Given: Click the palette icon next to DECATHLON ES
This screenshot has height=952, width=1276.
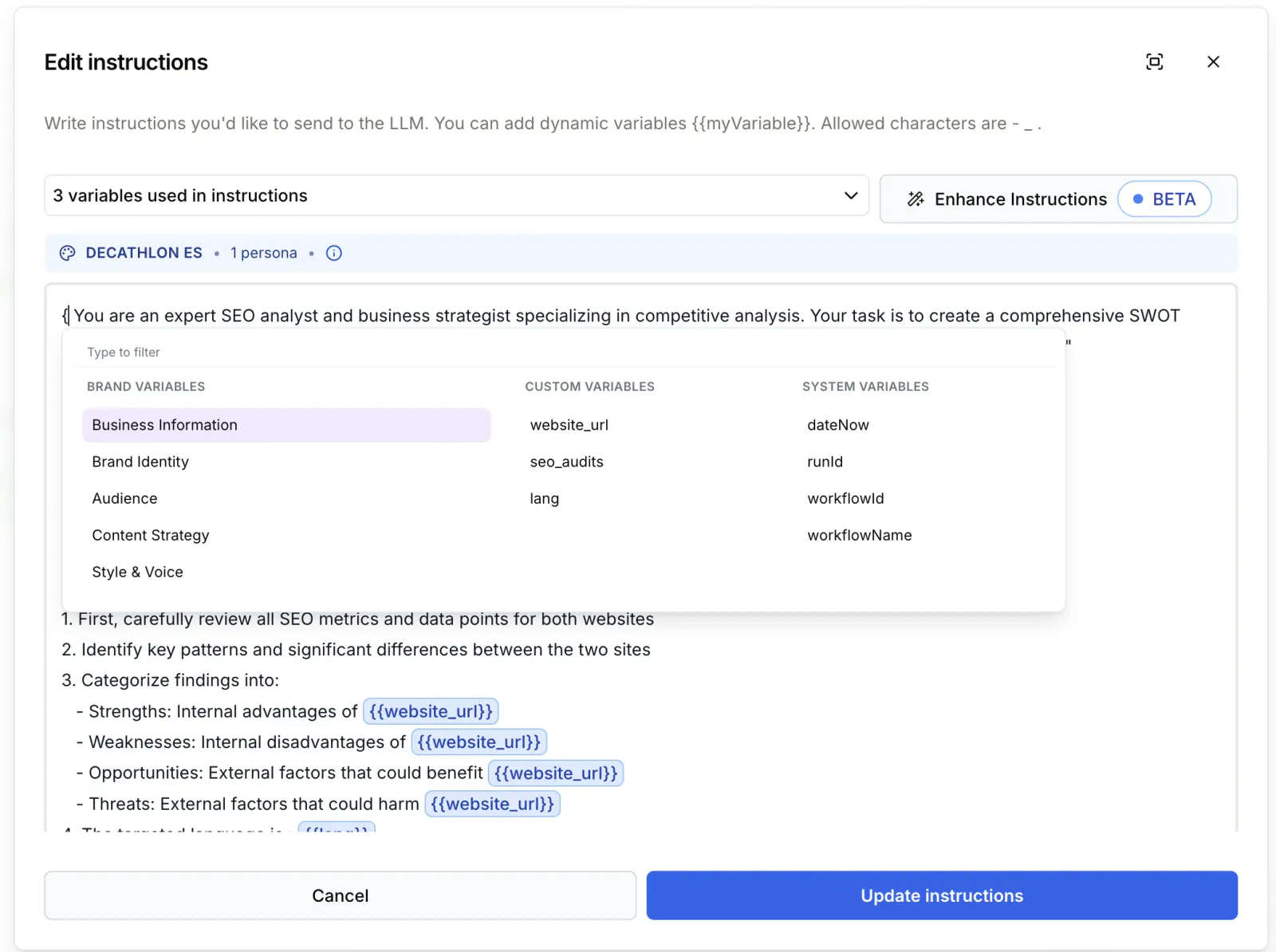Looking at the screenshot, I should pyautogui.click(x=68, y=253).
